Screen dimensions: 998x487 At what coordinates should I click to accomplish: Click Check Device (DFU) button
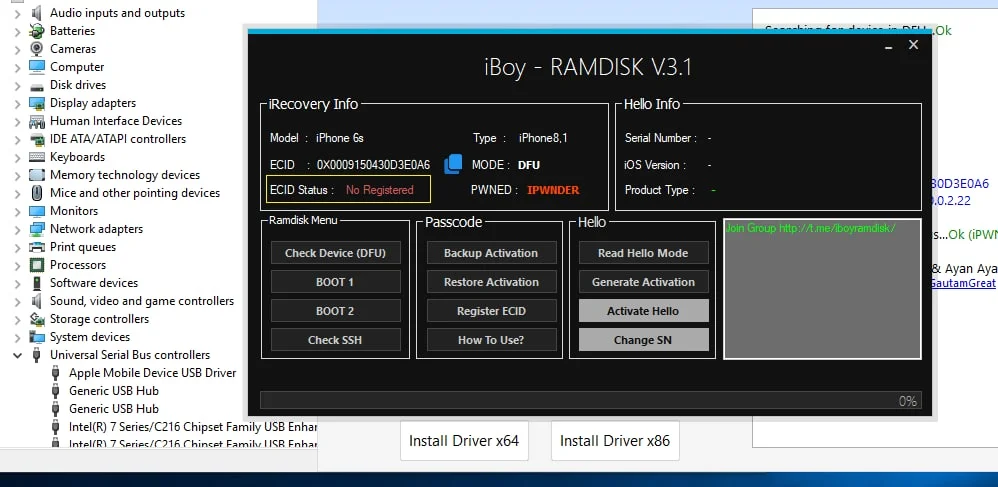[335, 253]
